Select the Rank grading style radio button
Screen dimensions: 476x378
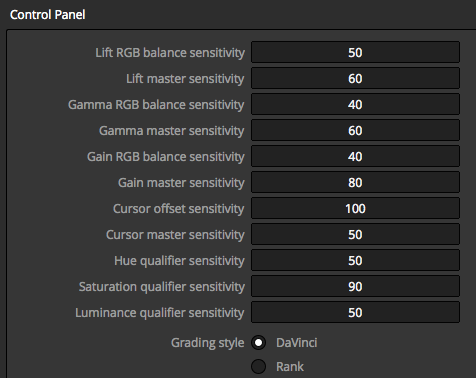click(x=258, y=367)
